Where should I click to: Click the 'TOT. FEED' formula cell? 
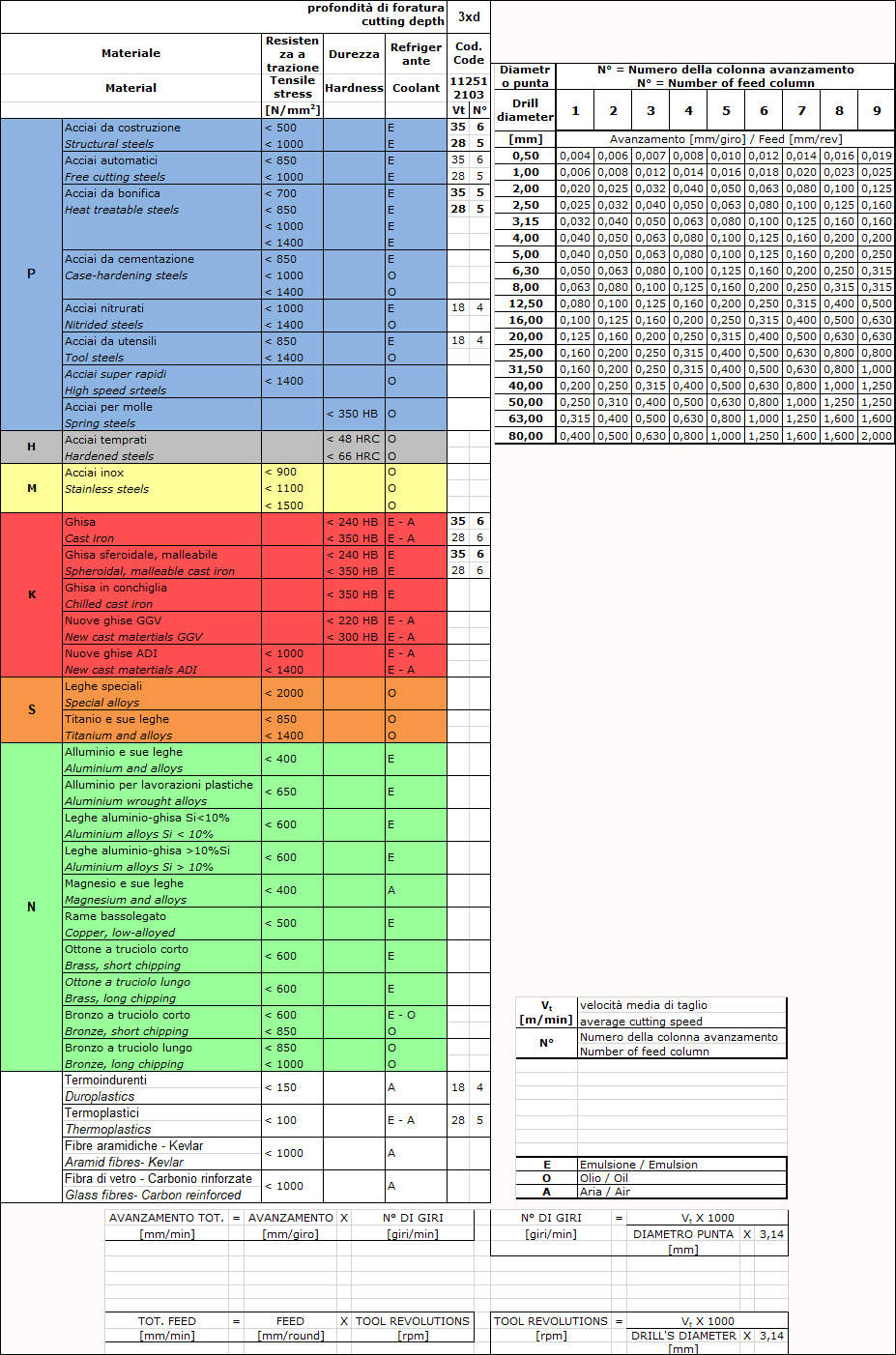pyautogui.click(x=167, y=1321)
